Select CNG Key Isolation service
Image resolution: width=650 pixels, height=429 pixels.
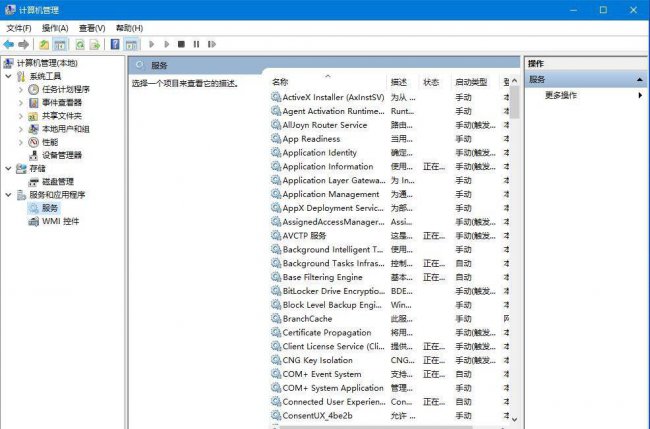tap(318, 360)
